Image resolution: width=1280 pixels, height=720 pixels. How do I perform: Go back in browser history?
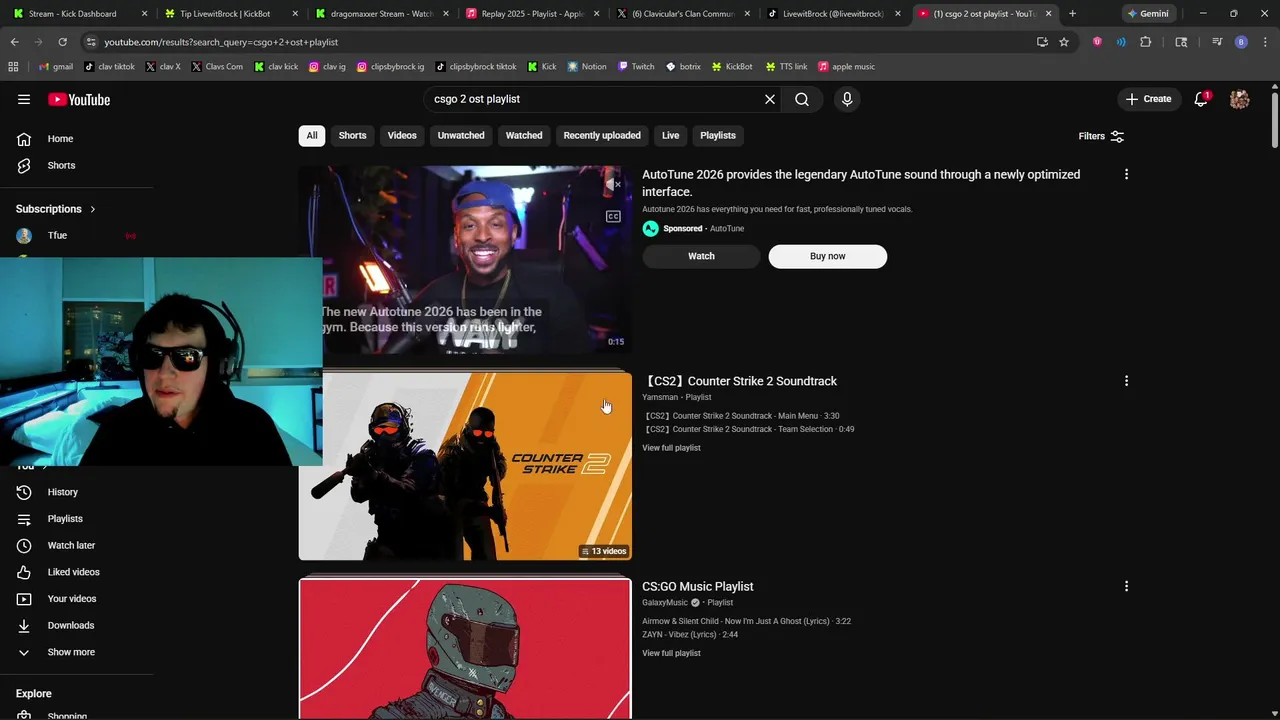coord(15,42)
